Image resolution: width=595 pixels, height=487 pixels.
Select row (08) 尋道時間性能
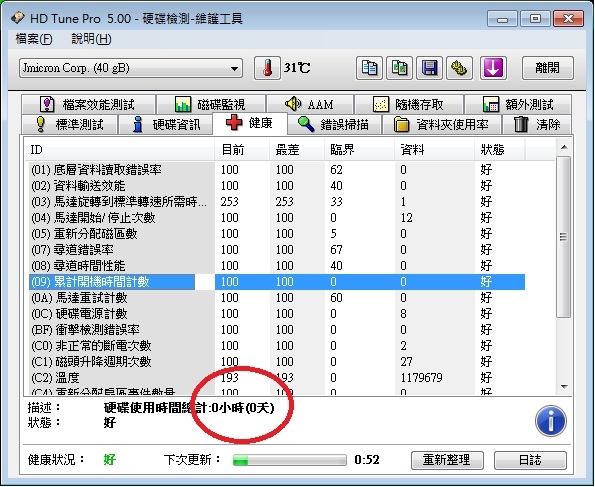(x=277, y=265)
